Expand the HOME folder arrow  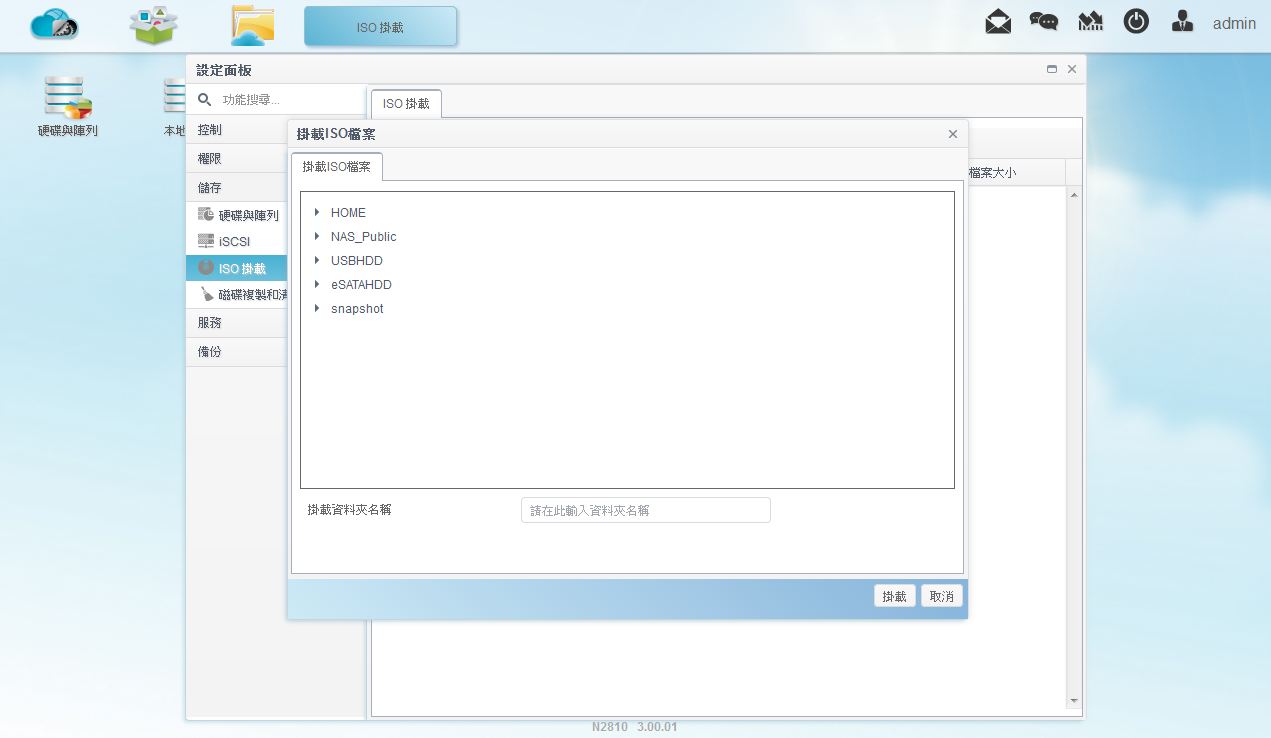(317, 212)
